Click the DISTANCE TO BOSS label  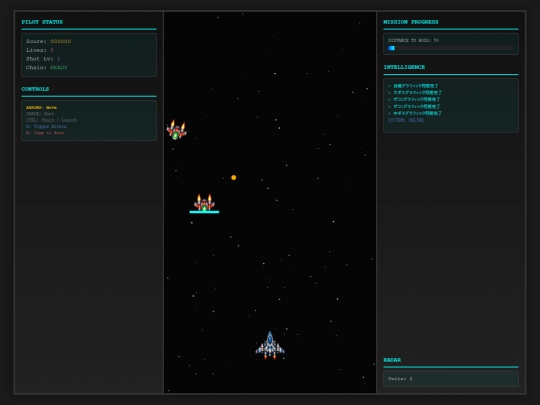pyautogui.click(x=413, y=40)
